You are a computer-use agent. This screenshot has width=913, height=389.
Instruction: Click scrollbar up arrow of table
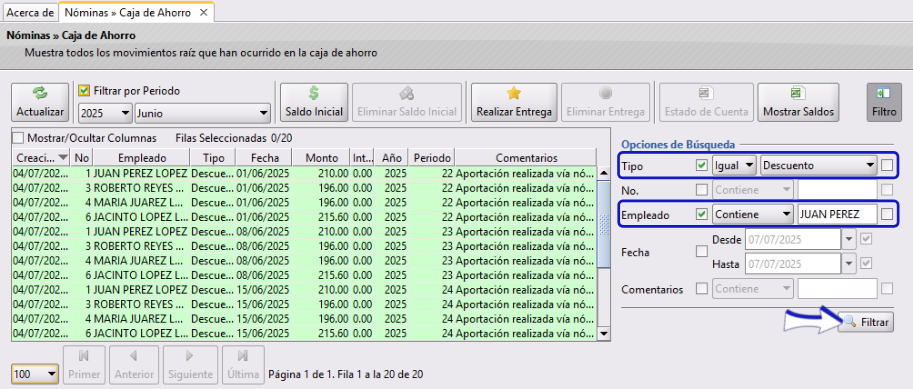604,172
